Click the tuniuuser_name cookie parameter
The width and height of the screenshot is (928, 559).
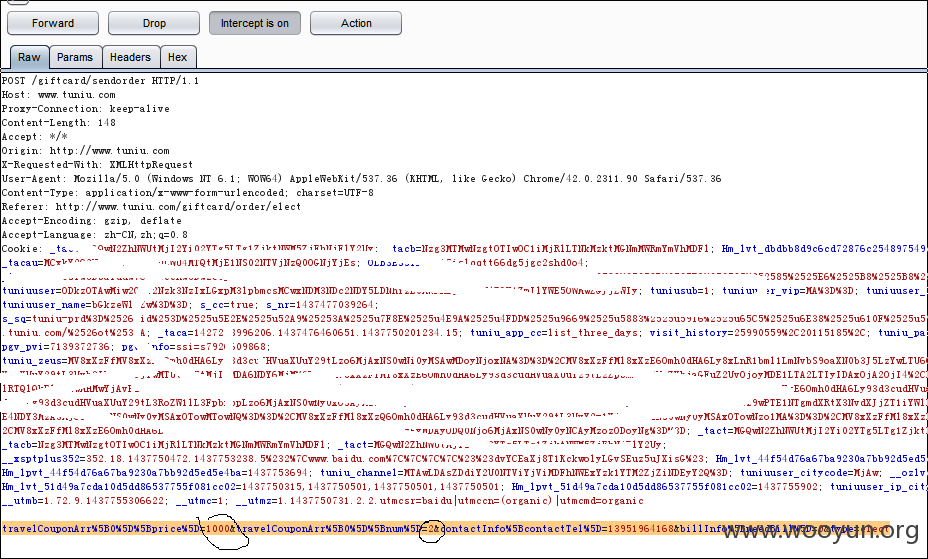(x=95, y=305)
